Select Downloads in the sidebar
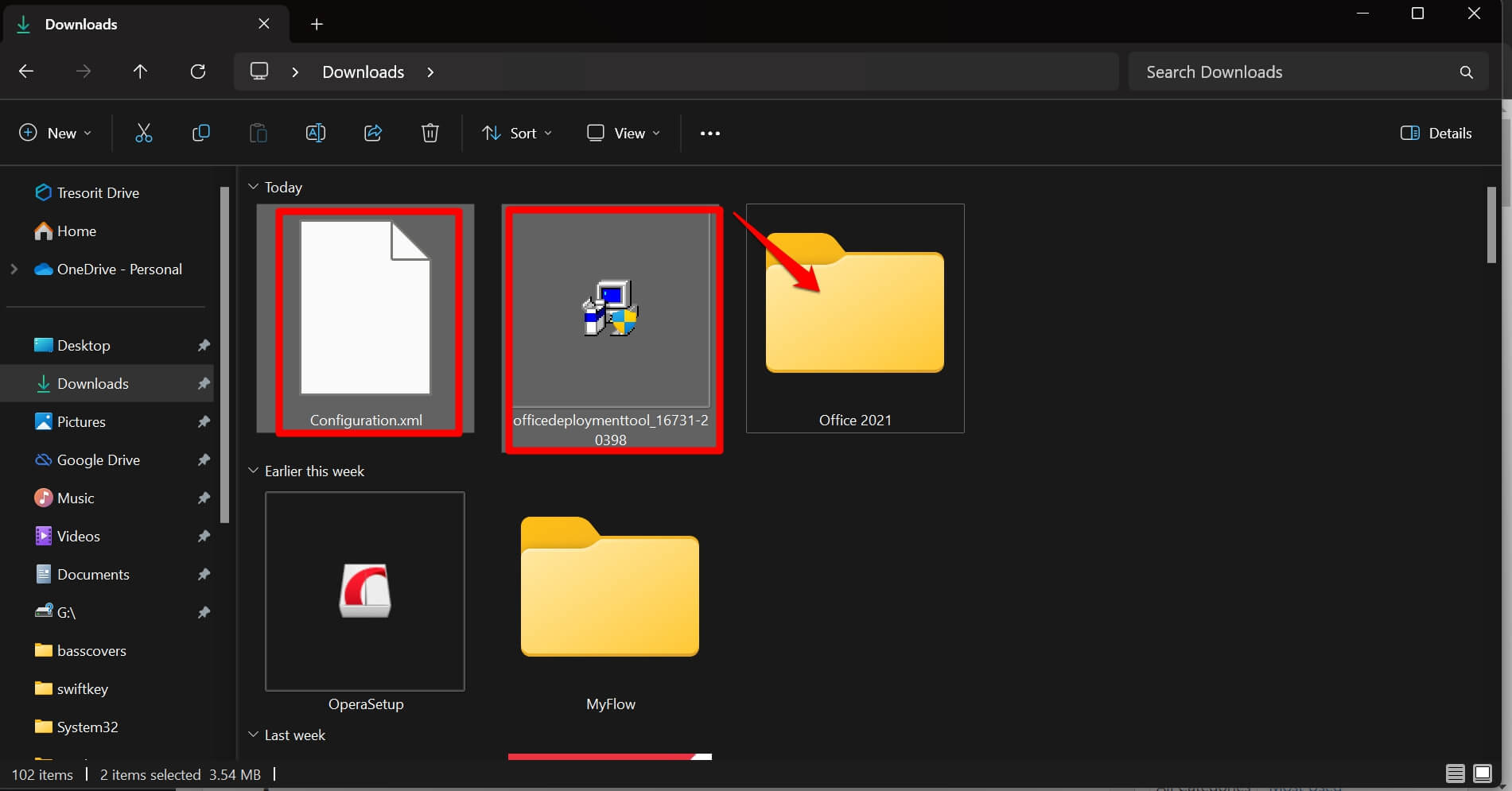Image resolution: width=1512 pixels, height=791 pixels. pos(107,383)
